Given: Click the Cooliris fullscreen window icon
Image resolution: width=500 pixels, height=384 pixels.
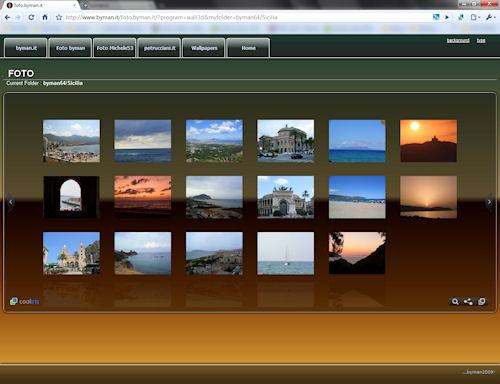Looking at the screenshot, I should point(482,302).
